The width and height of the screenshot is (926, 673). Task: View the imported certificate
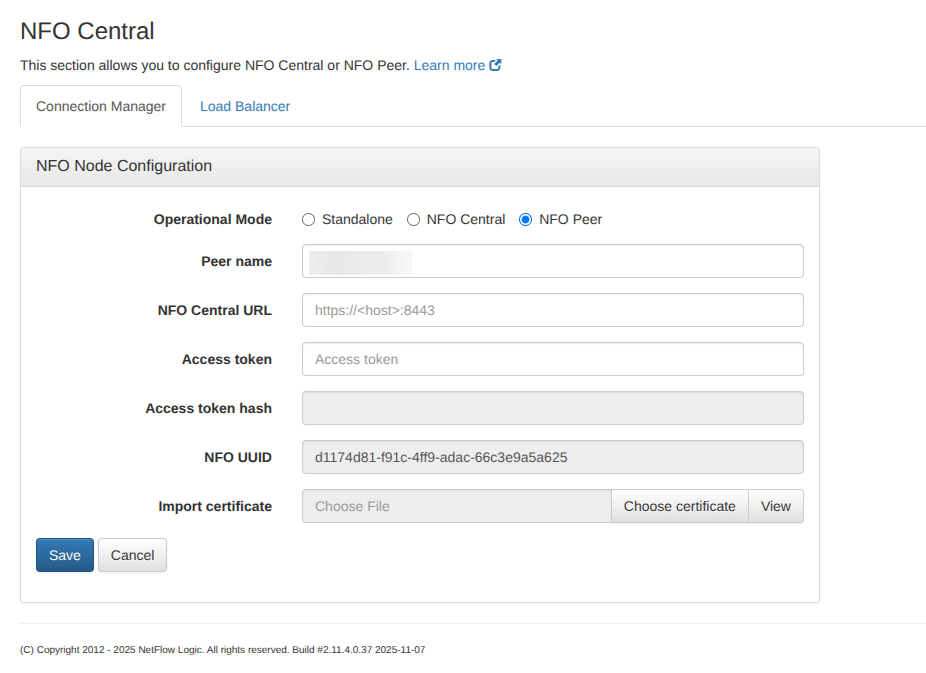[775, 506]
